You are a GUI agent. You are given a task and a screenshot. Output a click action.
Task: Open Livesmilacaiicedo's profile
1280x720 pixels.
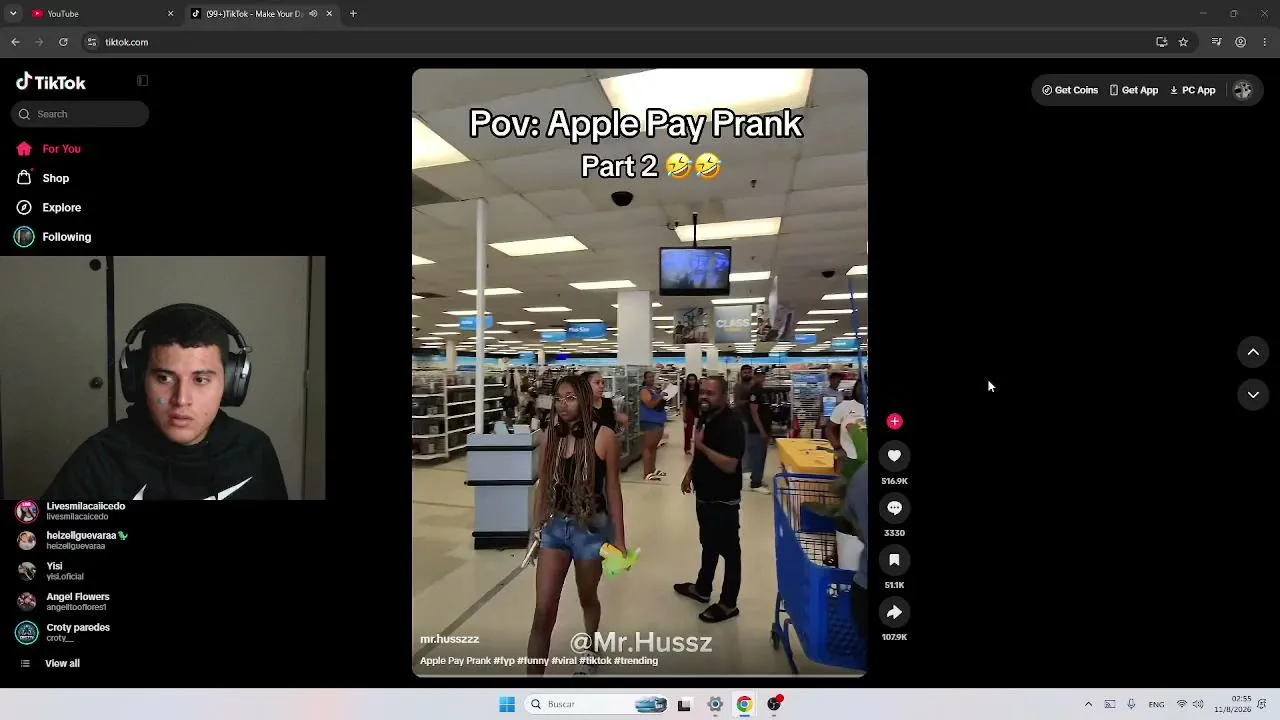click(72, 511)
